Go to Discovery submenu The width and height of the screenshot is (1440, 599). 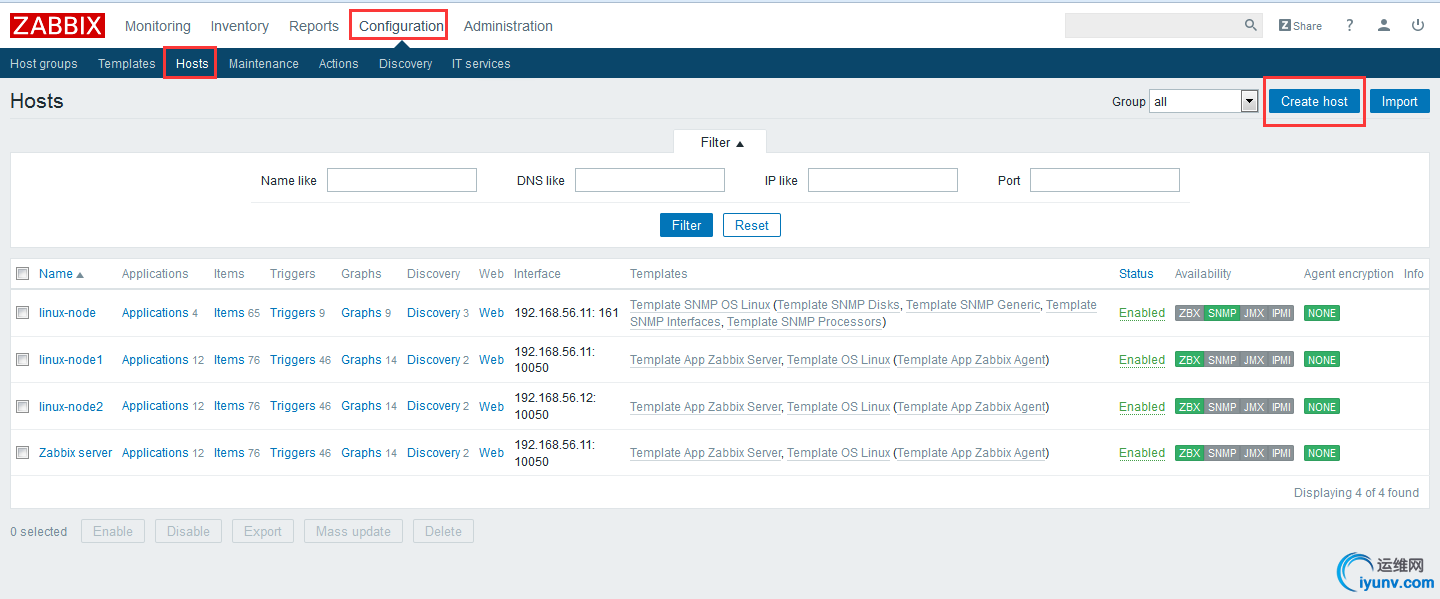click(x=406, y=63)
